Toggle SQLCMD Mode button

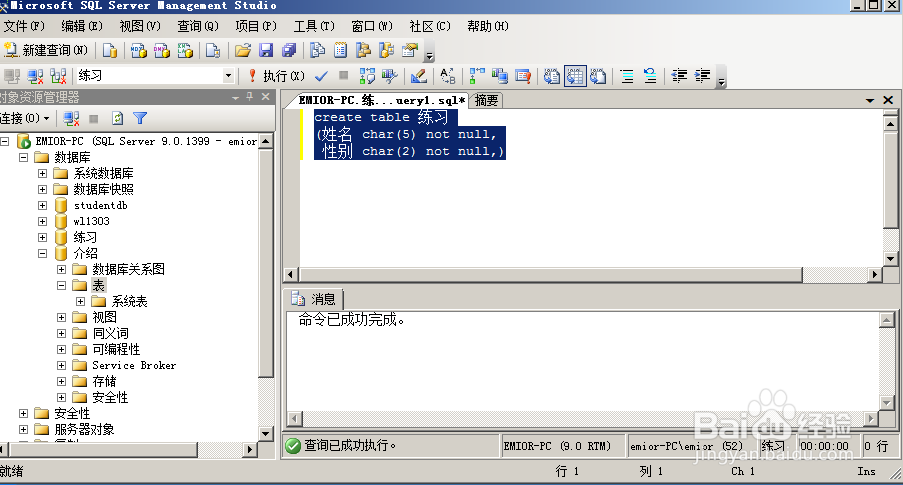523,76
